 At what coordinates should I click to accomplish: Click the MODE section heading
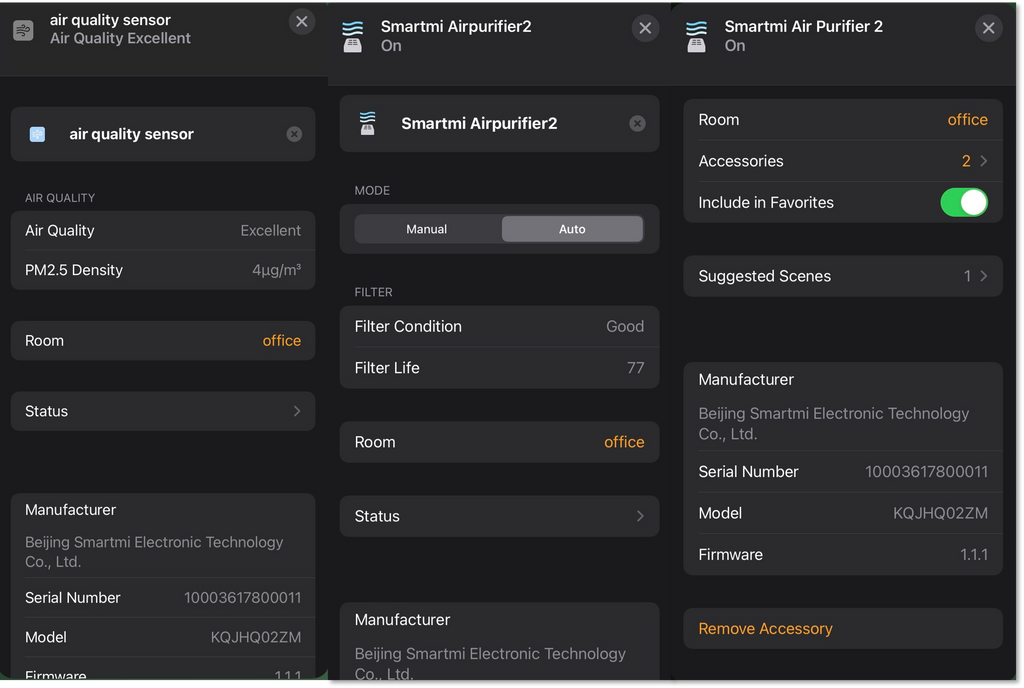(372, 191)
